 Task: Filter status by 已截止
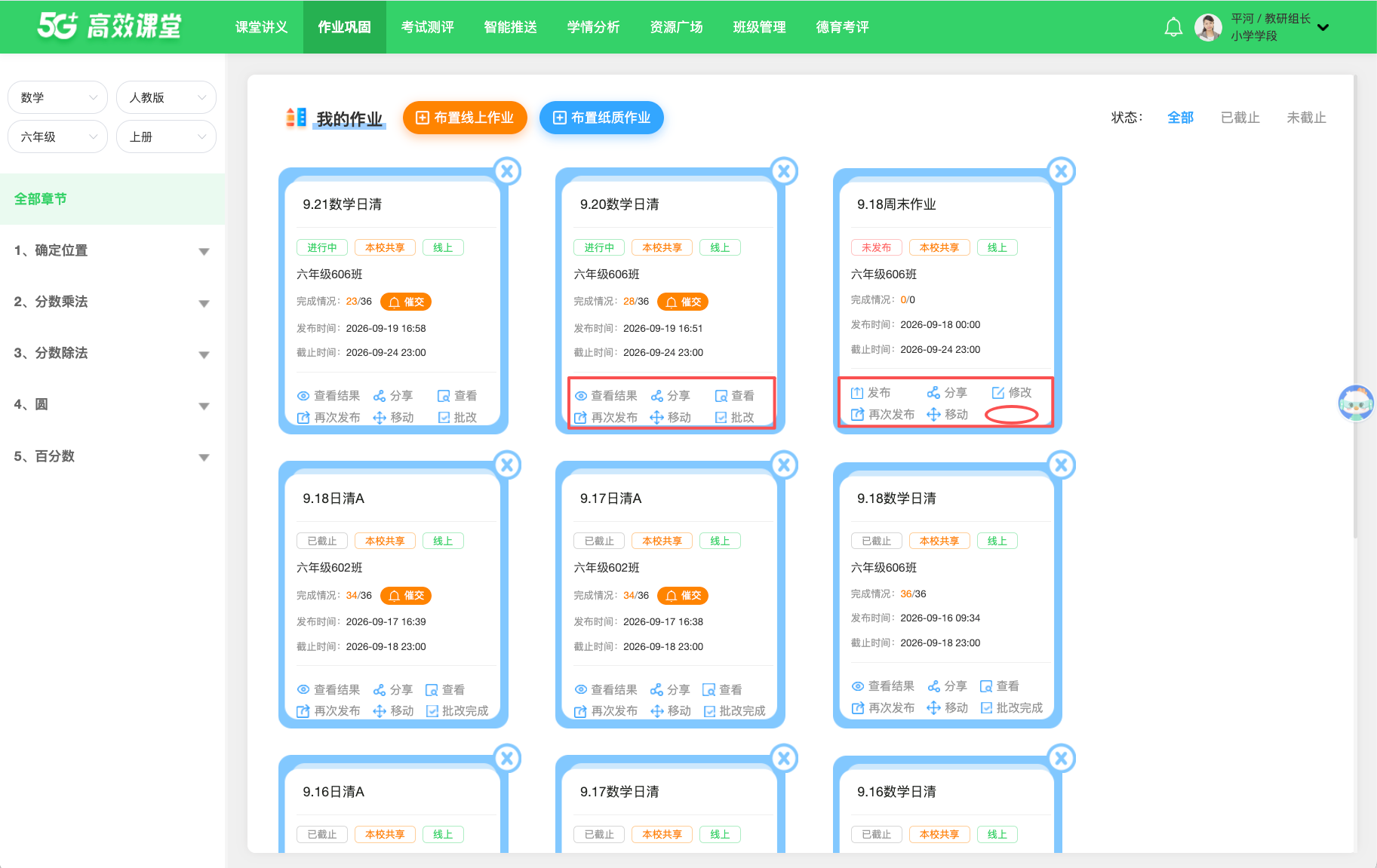(1240, 118)
